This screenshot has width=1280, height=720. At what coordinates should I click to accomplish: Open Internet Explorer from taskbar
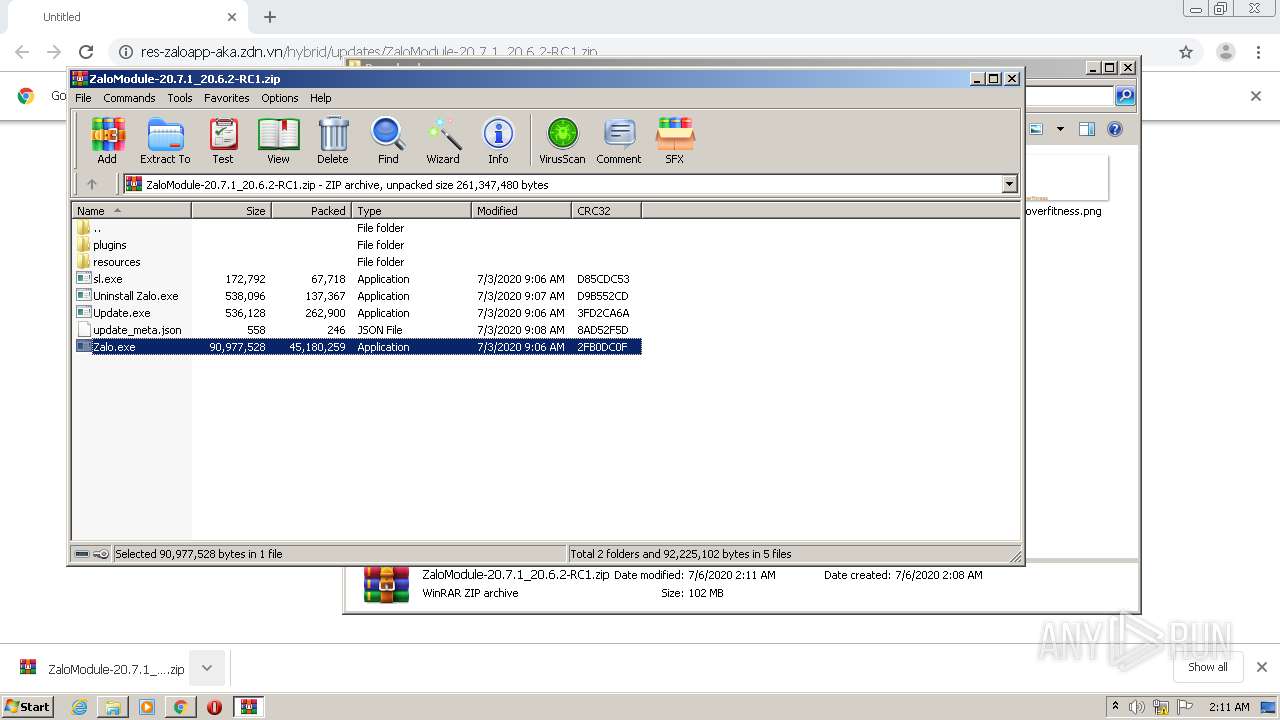pos(79,707)
